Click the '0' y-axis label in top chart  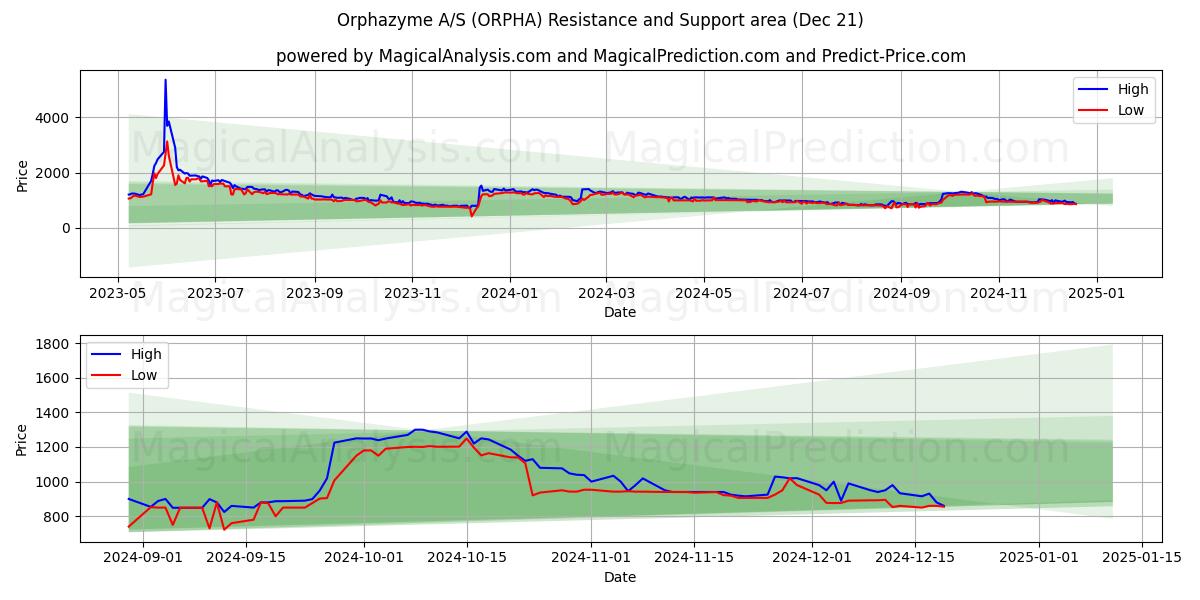pos(68,228)
